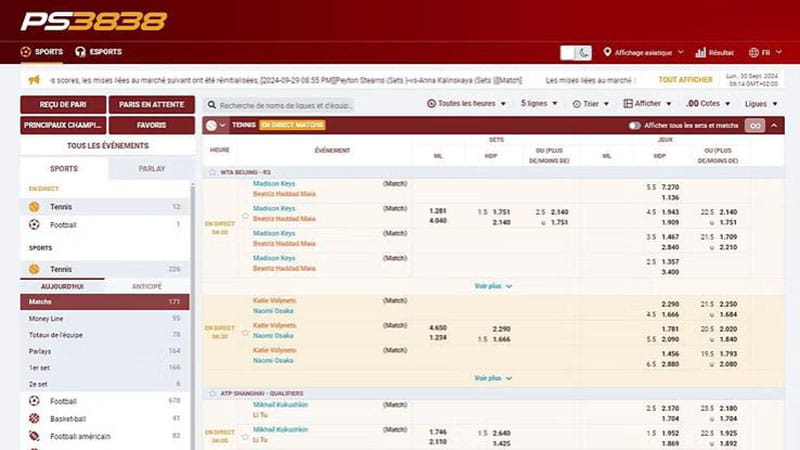Click the tennis ball icon in the Tennis header
Image resolution: width=800 pixels, height=450 pixels.
212,125
